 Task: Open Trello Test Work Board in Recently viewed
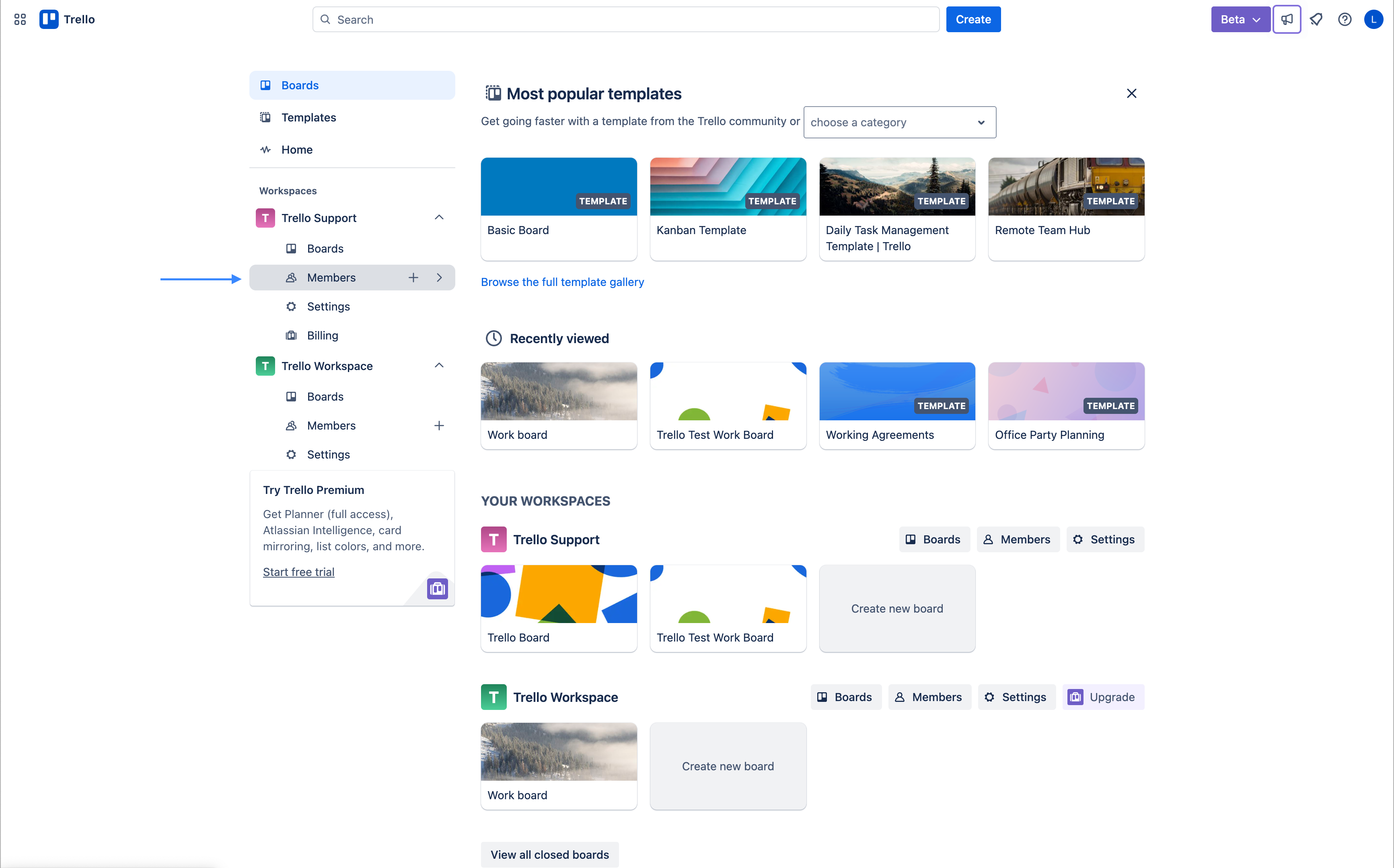[x=728, y=406]
